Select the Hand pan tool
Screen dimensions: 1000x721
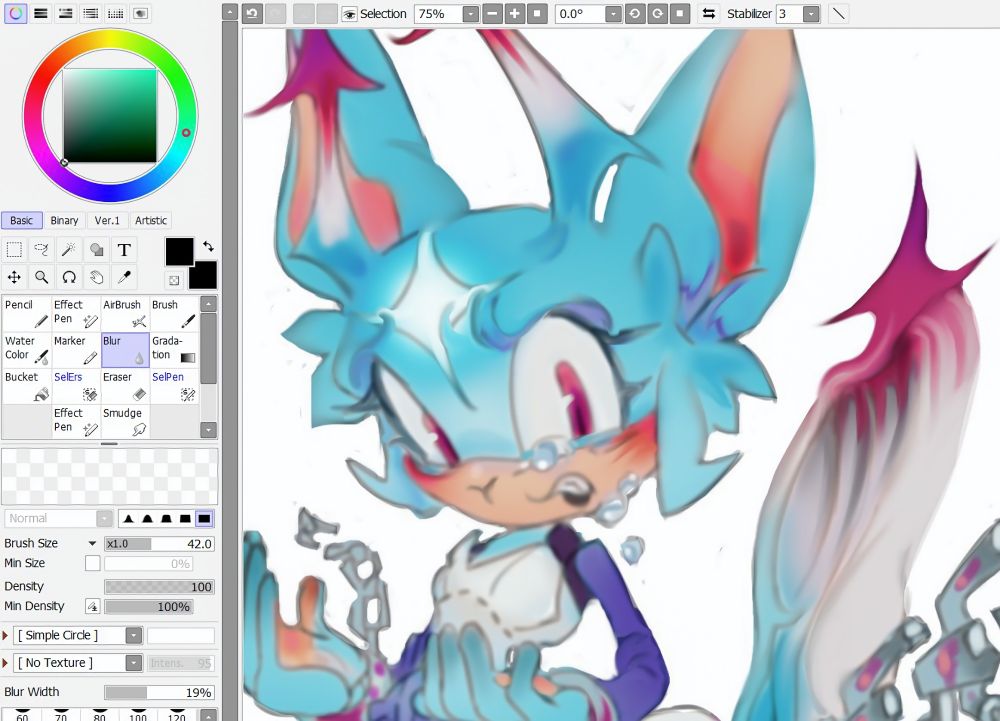pyautogui.click(x=96, y=277)
